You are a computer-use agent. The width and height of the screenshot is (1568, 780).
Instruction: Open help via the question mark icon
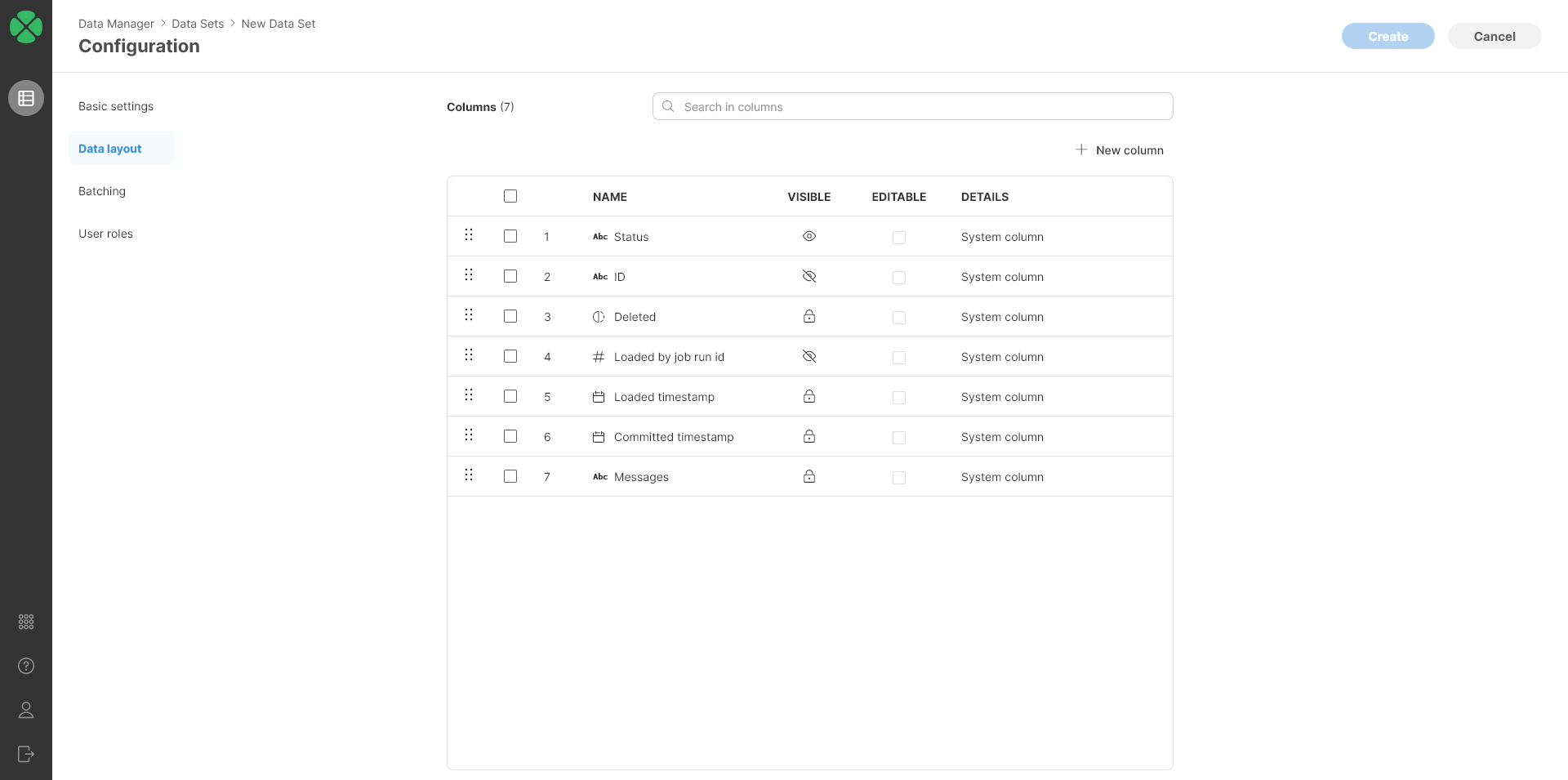pyautogui.click(x=26, y=666)
